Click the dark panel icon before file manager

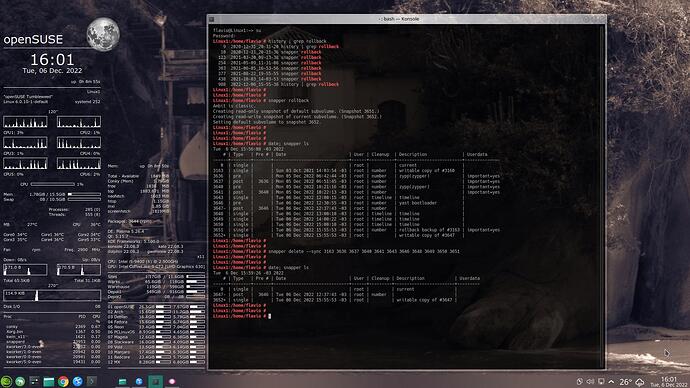pos(34,381)
